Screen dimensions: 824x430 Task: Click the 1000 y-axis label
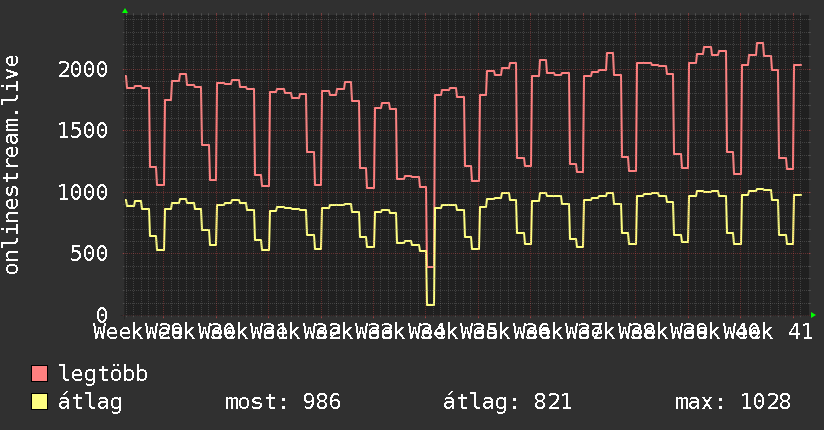click(83, 192)
